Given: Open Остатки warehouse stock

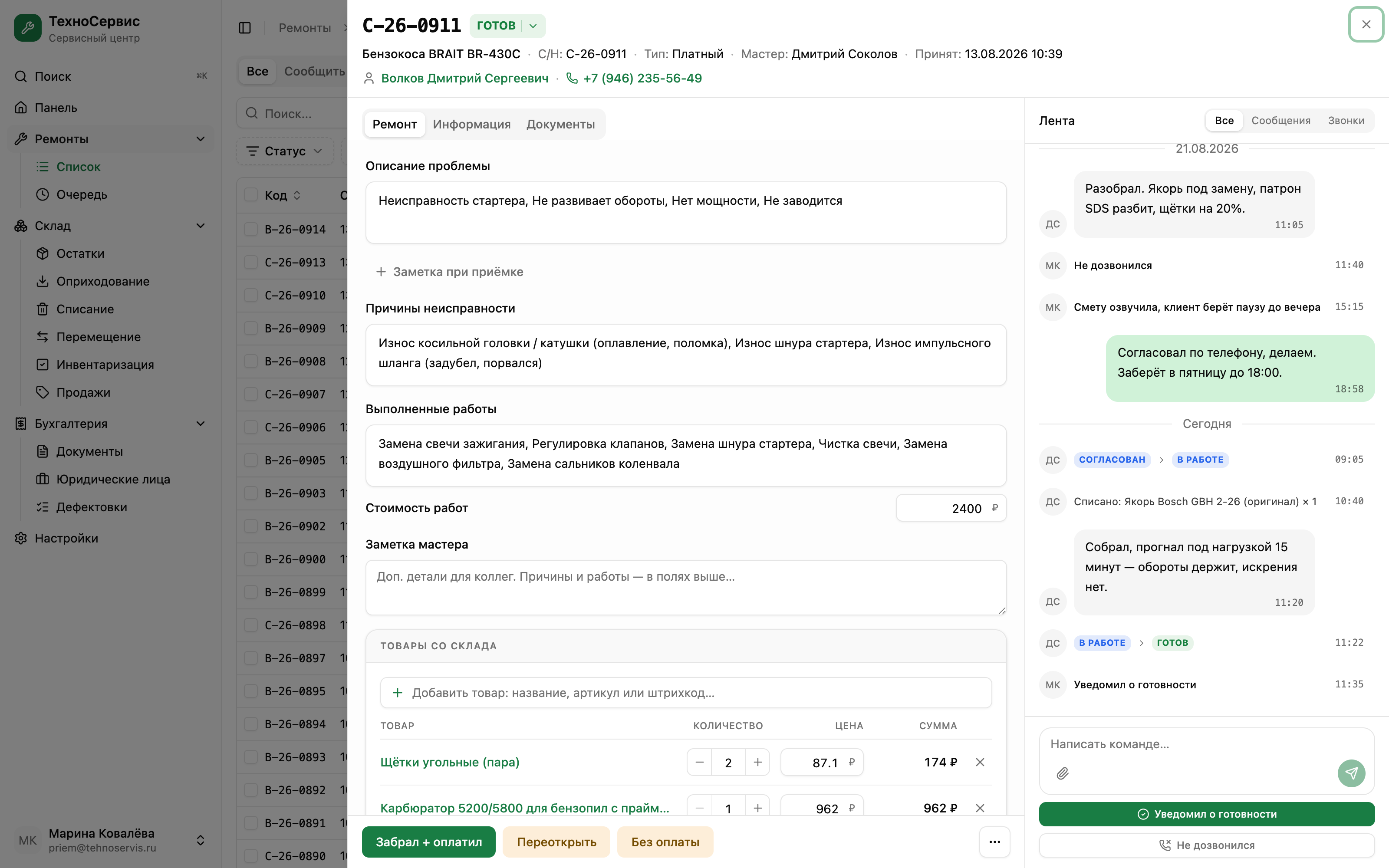Looking at the screenshot, I should [x=122, y=253].
